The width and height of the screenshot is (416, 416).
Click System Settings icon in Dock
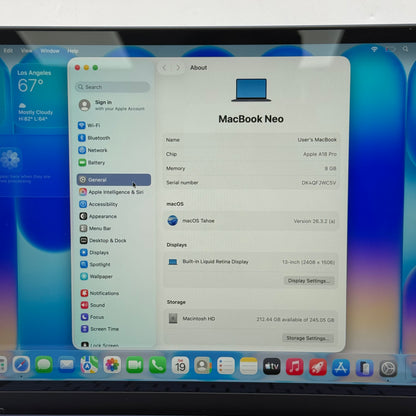(388, 369)
